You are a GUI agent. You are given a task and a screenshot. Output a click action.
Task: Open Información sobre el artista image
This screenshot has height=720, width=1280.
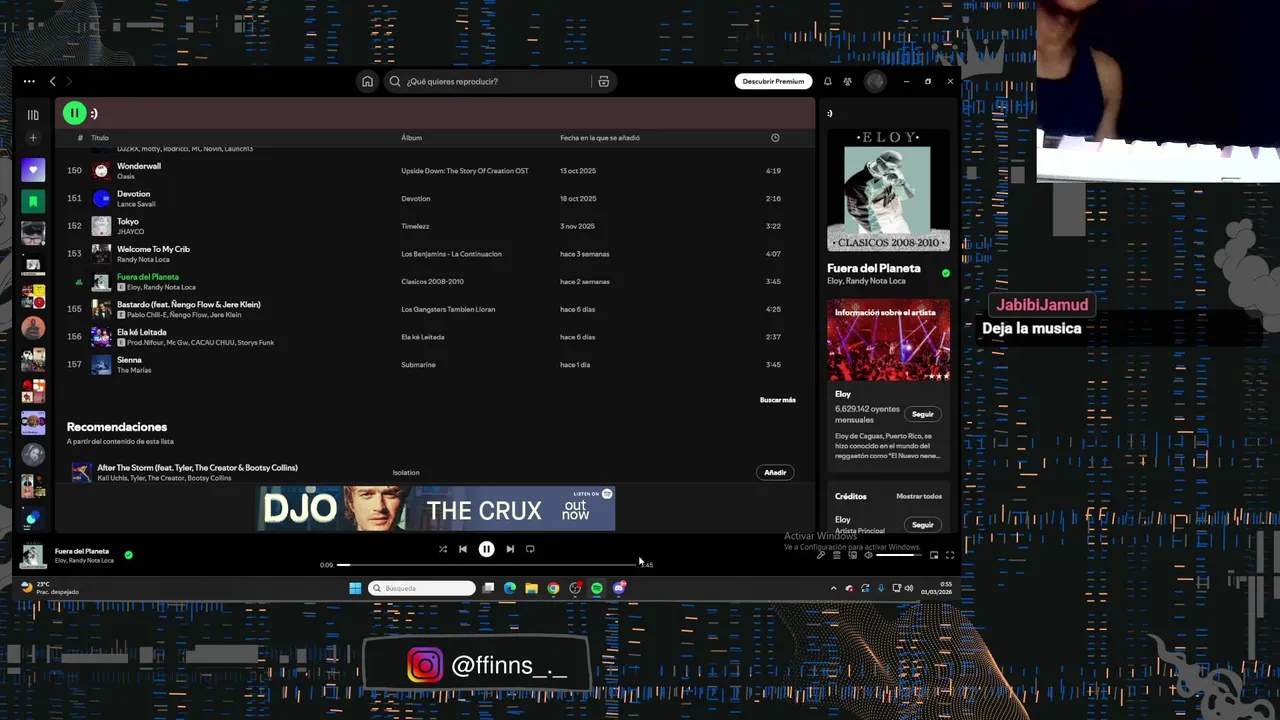click(x=888, y=340)
